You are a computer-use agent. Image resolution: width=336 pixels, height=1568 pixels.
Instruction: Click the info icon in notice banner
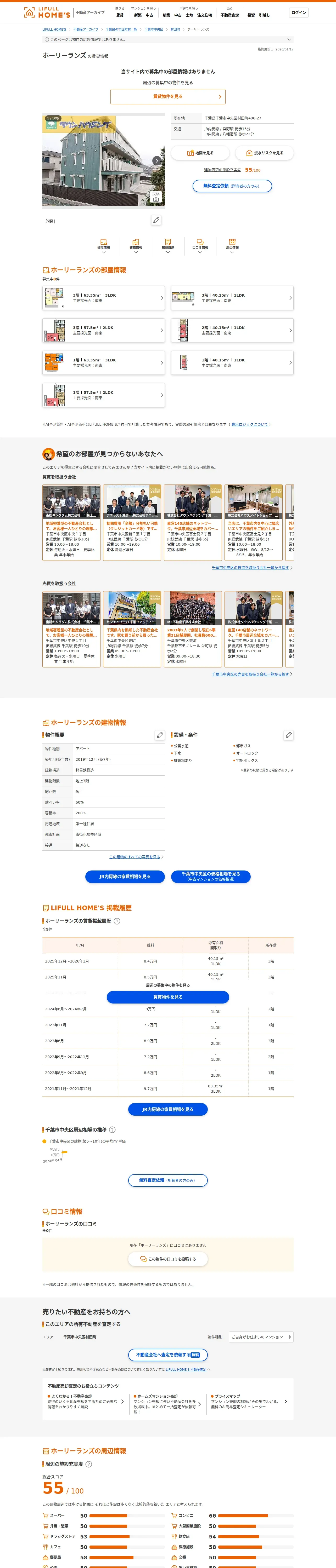pos(47,39)
